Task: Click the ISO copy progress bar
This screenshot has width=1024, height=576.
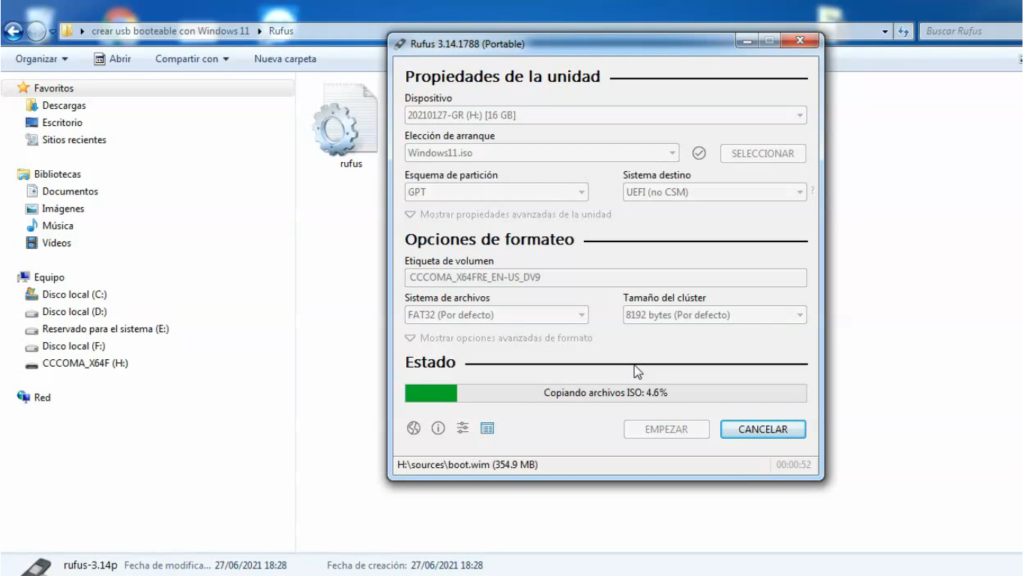Action: [x=605, y=393]
